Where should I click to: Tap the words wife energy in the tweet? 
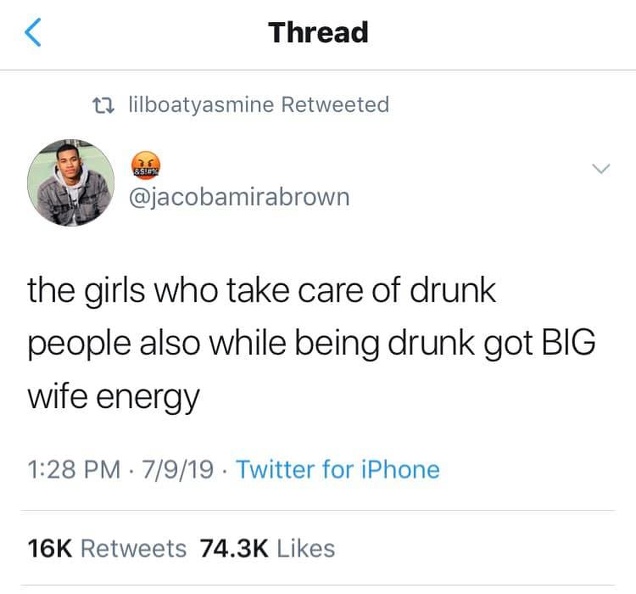coord(114,398)
